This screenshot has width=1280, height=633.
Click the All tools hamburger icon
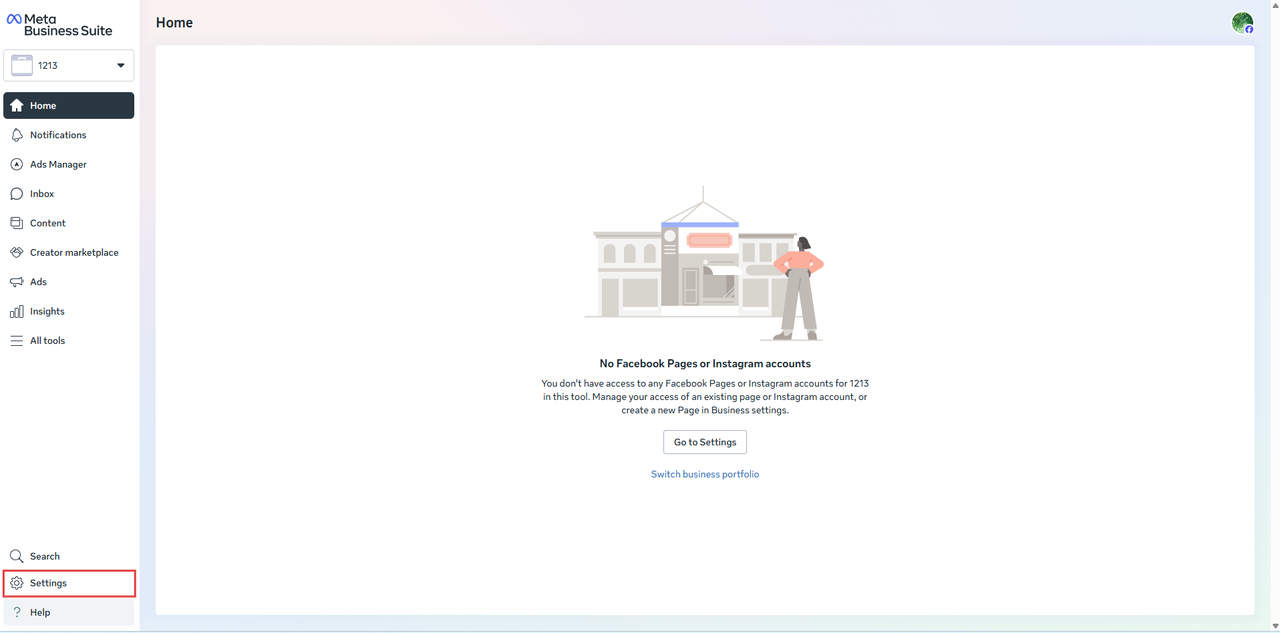pyautogui.click(x=16, y=341)
